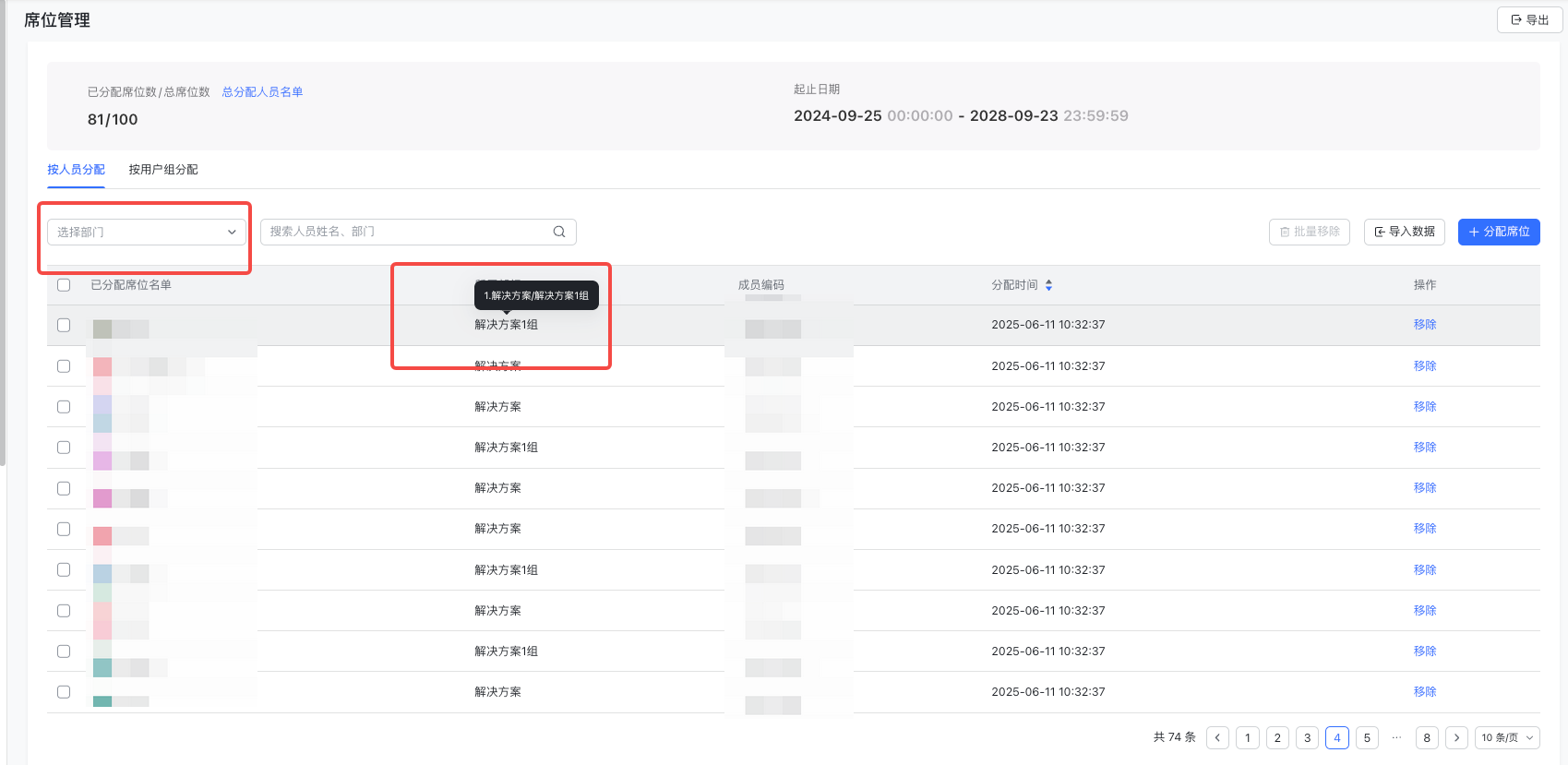Click the 导入数据 button

click(1405, 232)
